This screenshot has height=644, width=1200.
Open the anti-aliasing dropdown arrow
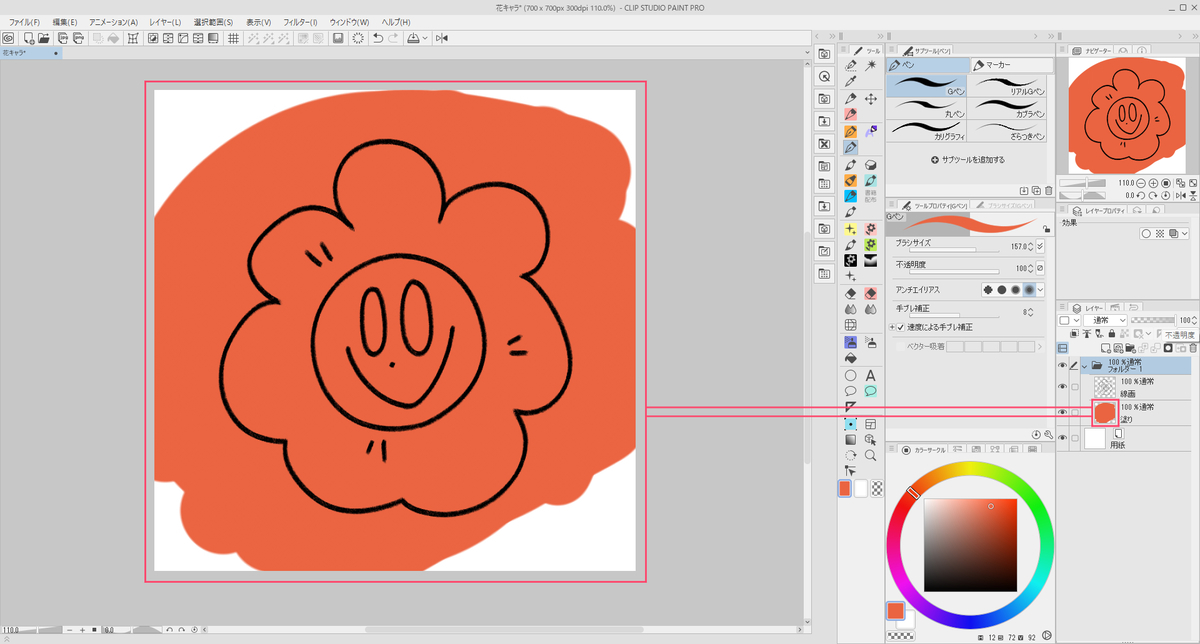pos(1040,289)
